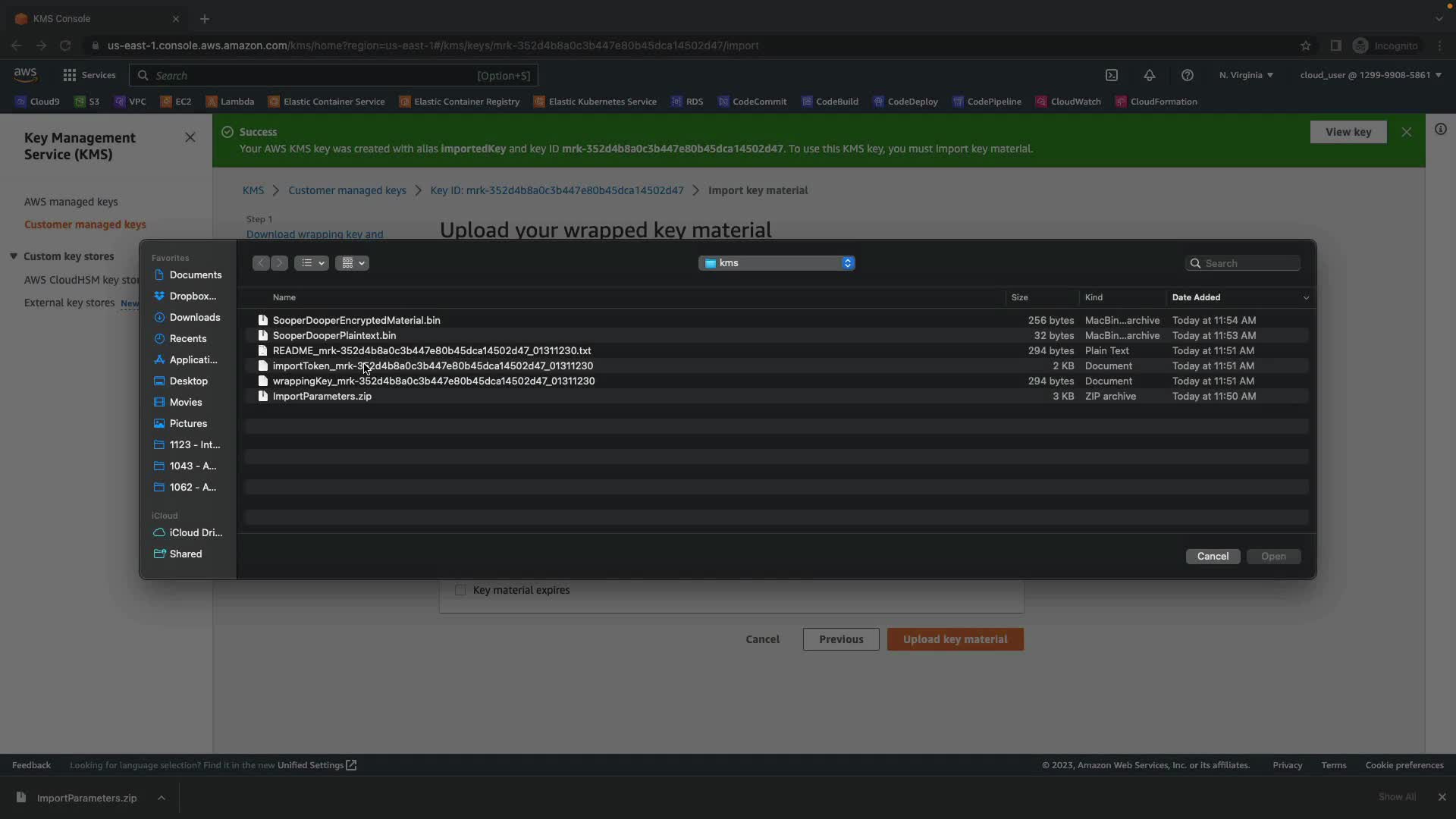Go back in file dialog
This screenshot has width=1456, height=819.
pos(261,263)
